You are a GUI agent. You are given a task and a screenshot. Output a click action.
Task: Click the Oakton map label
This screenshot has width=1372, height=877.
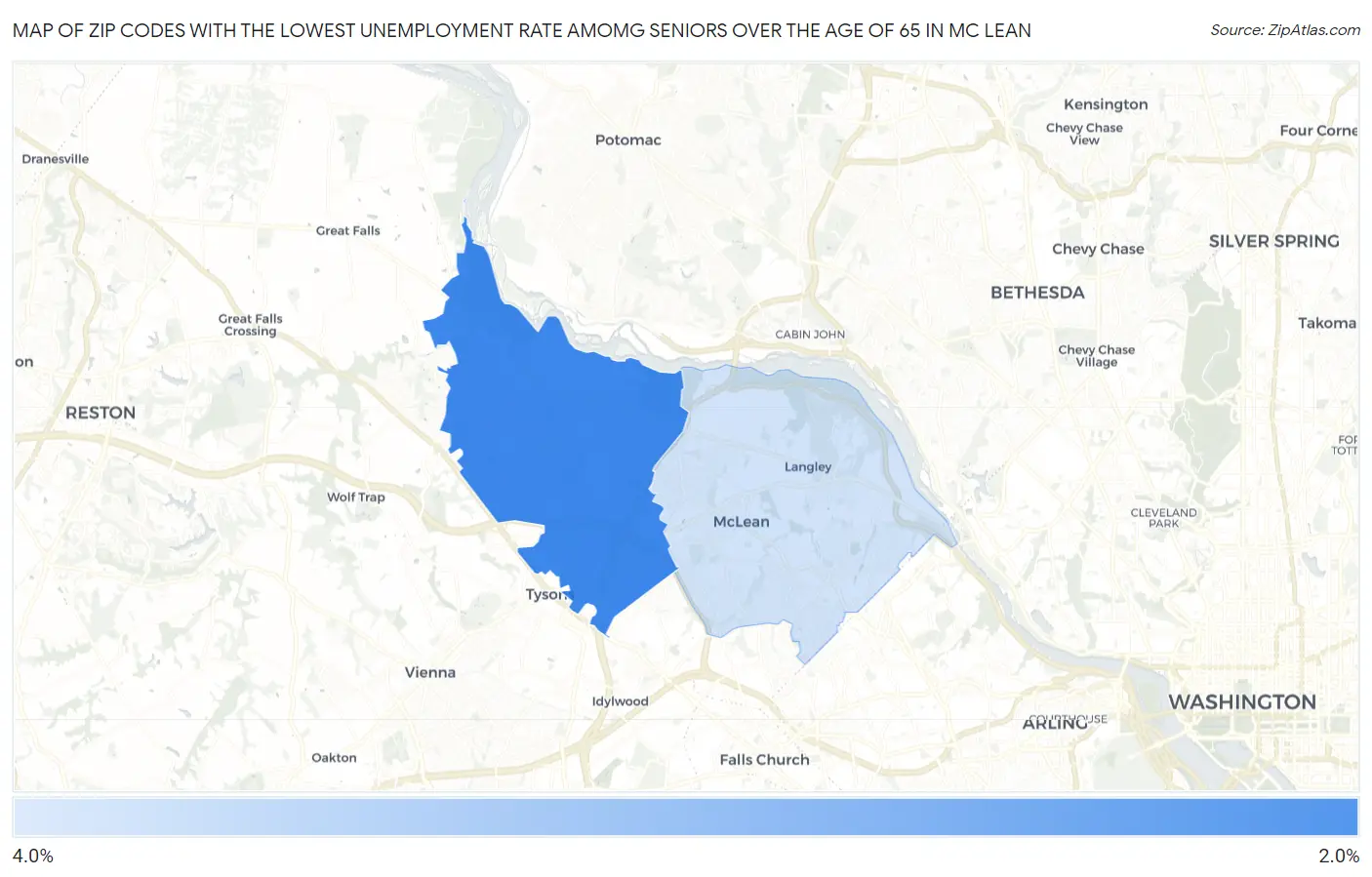click(334, 757)
